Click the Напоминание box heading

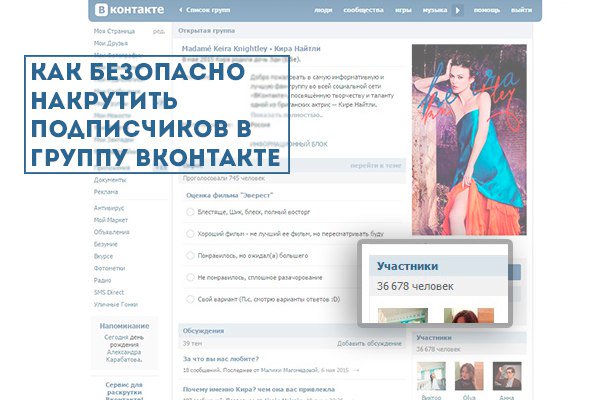(124, 326)
